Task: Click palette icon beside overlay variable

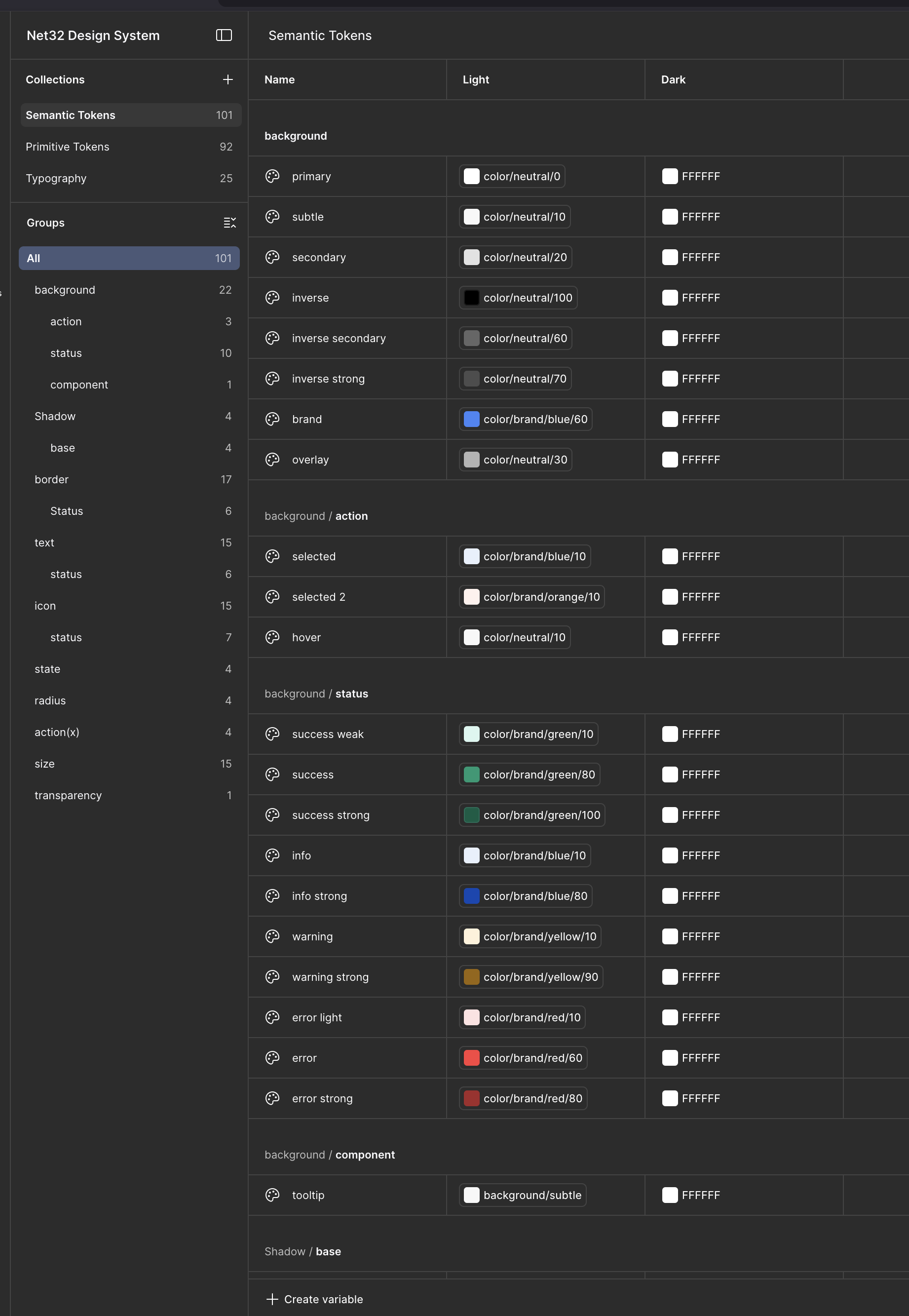Action: click(272, 460)
